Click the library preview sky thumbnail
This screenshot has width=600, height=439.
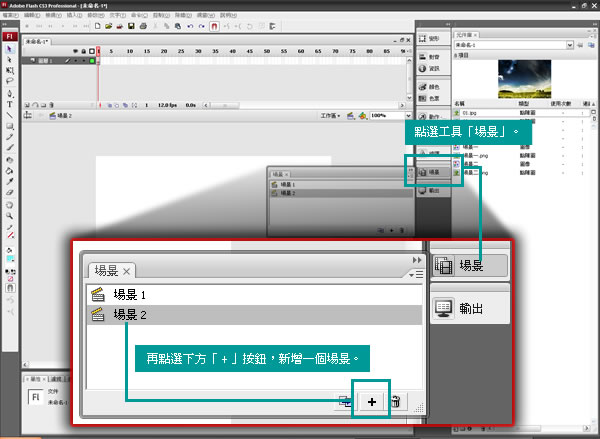[525, 79]
